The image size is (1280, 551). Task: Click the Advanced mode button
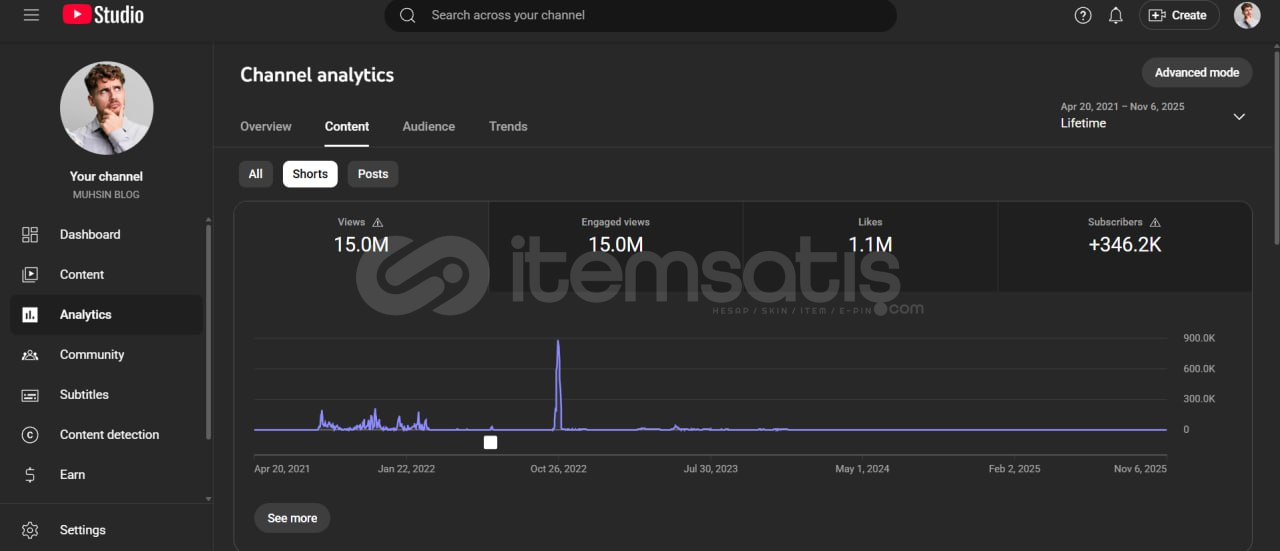click(1196, 72)
